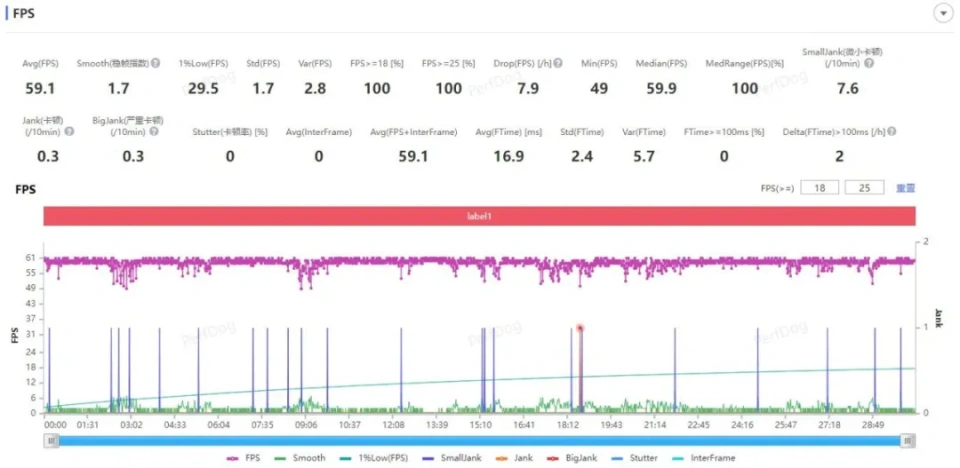The image size is (960, 468).
Task: Click help icon next to BigJank (/10min)
Action: coord(151,132)
